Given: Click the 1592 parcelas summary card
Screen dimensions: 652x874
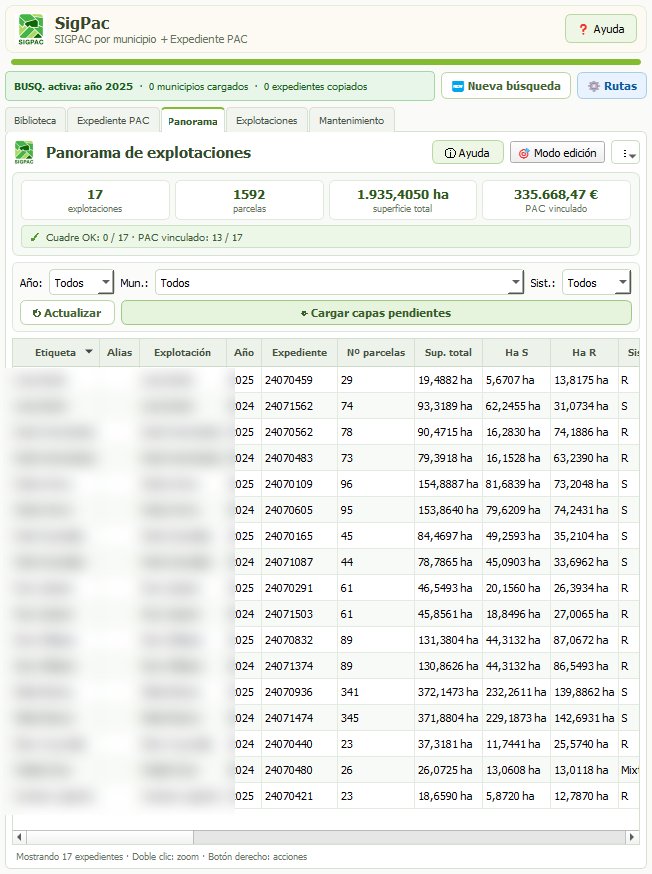Looking at the screenshot, I should 249,200.
